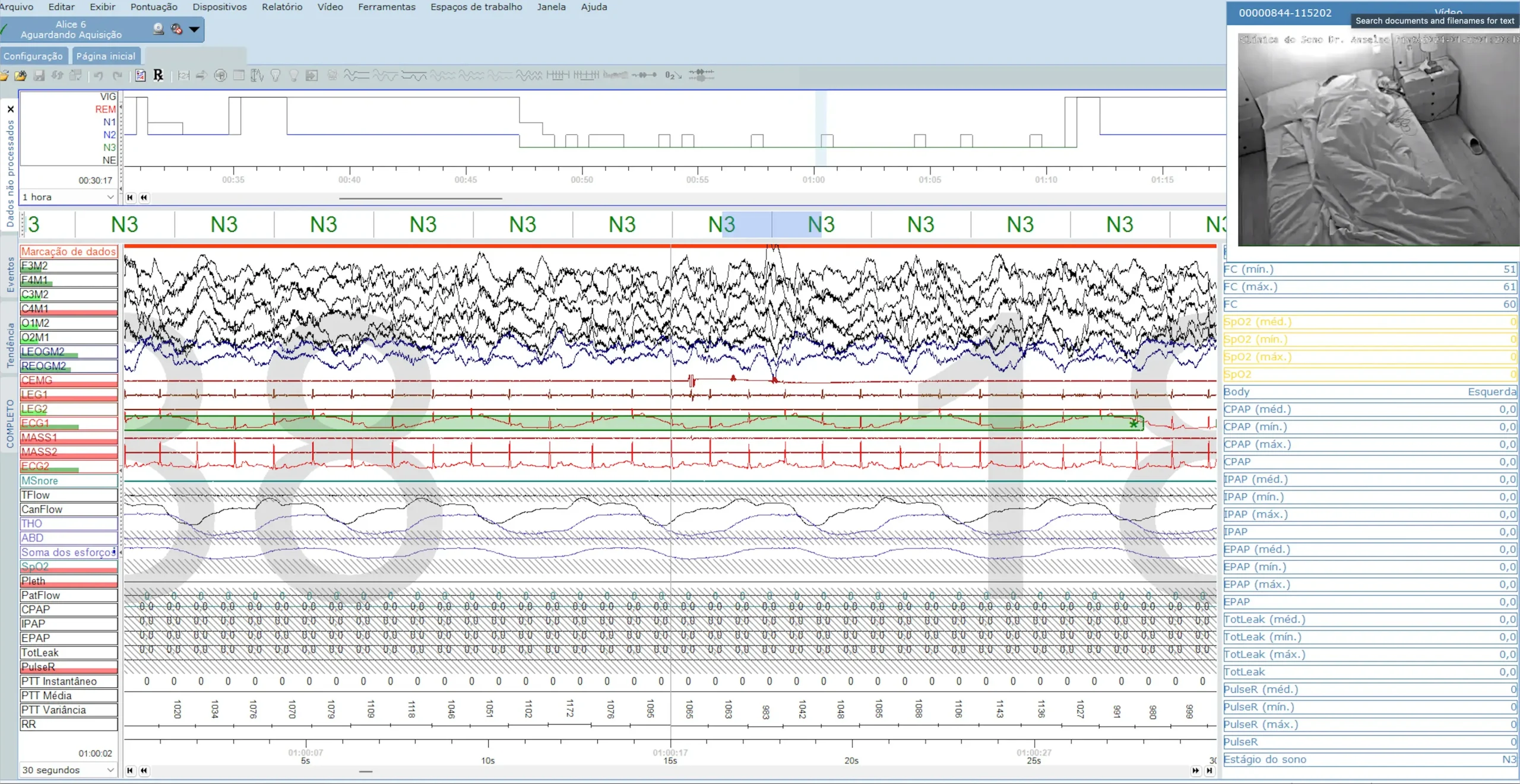Switch to the Página inicial tab
Image resolution: width=1520 pixels, height=784 pixels.
tap(106, 56)
